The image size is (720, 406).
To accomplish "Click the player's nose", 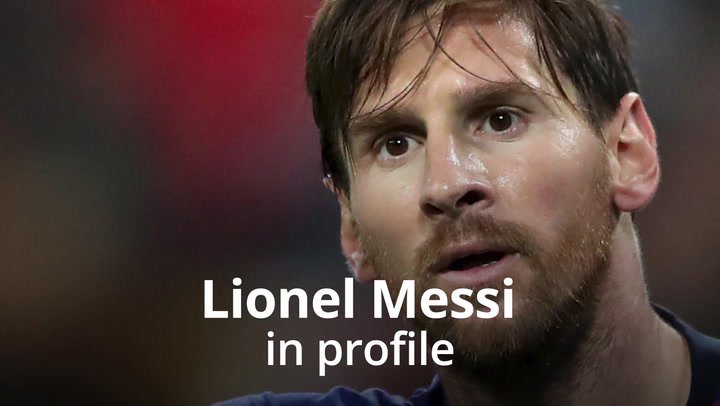I will tap(452, 188).
